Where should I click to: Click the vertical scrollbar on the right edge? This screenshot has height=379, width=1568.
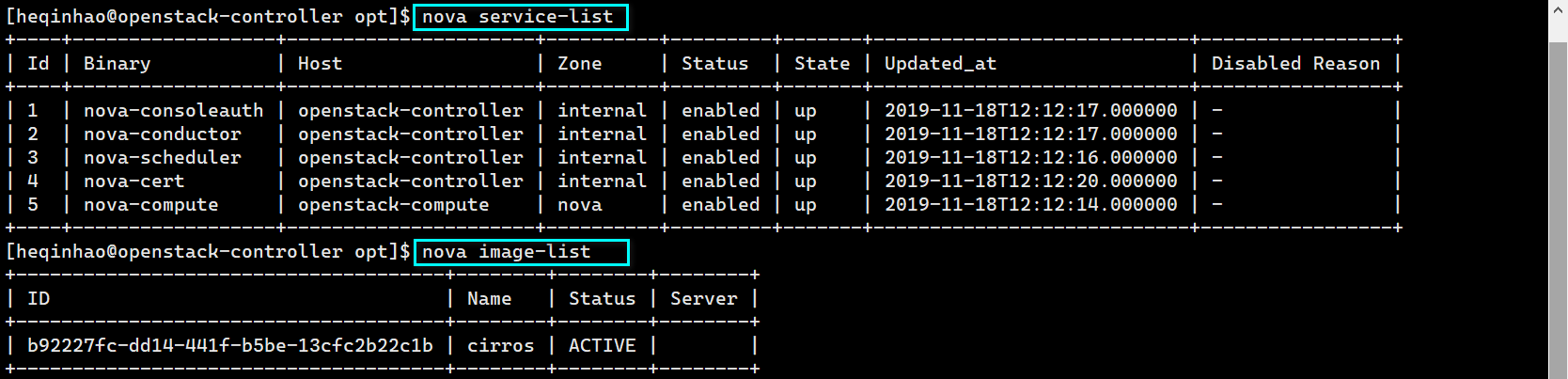click(1559, 189)
